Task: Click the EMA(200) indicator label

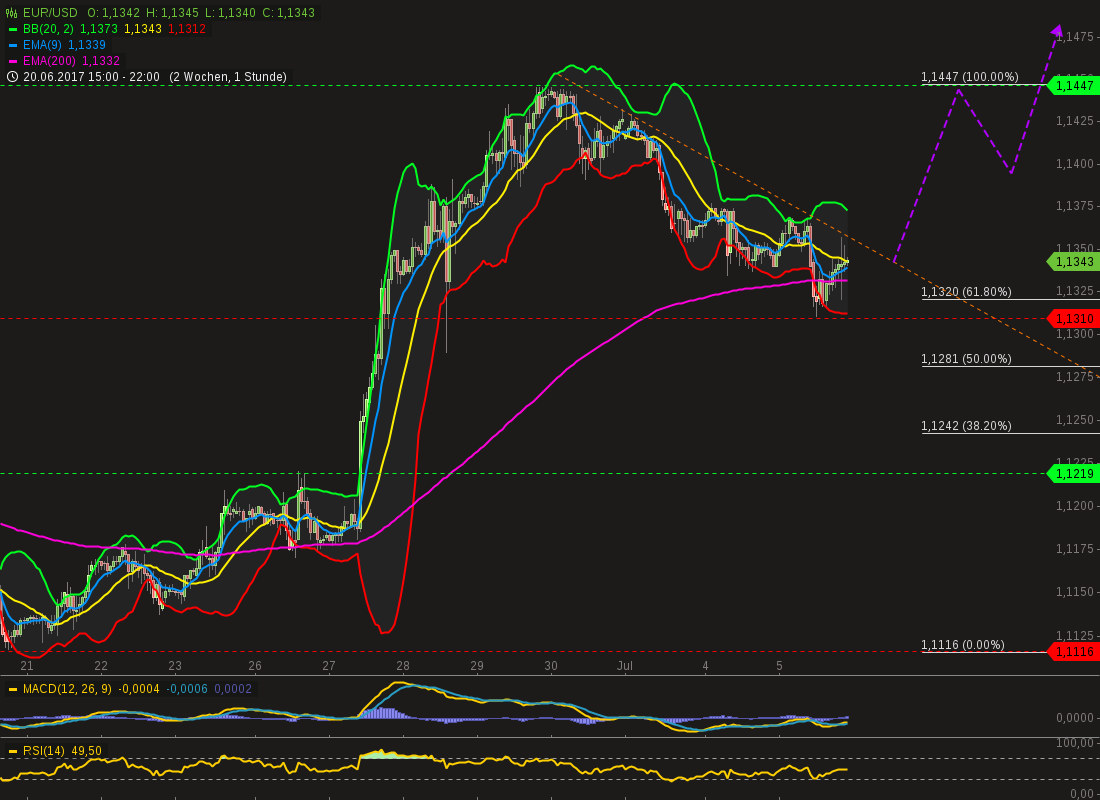Action: point(49,61)
